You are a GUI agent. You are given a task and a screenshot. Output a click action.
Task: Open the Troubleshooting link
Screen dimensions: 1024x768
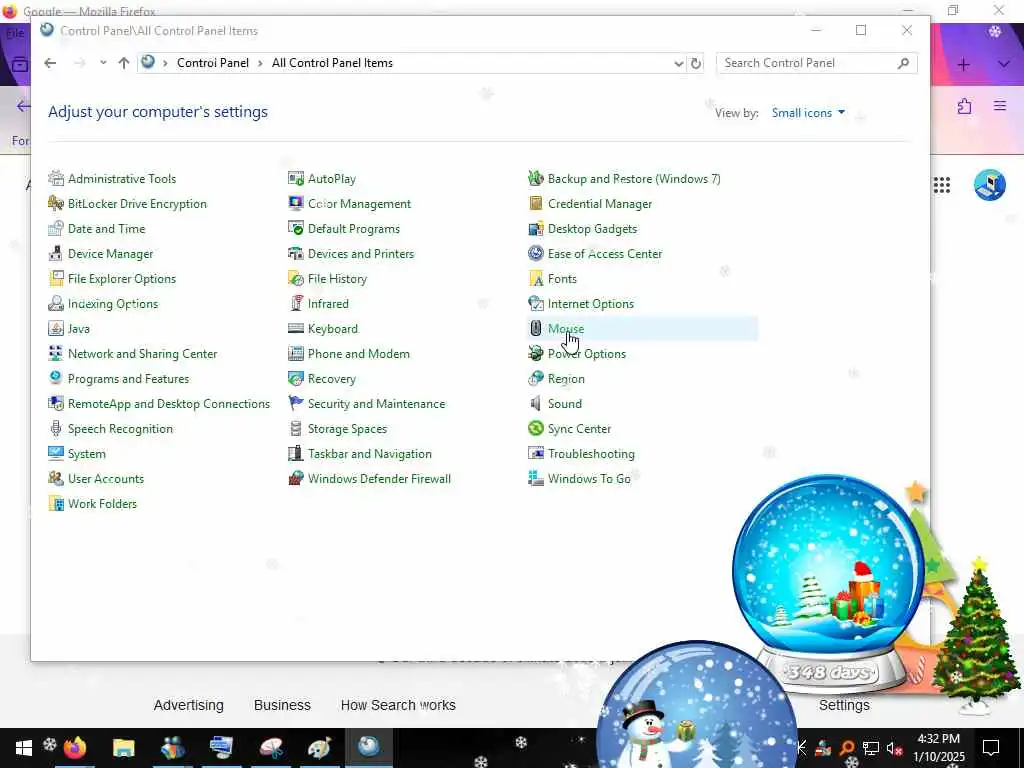591,453
